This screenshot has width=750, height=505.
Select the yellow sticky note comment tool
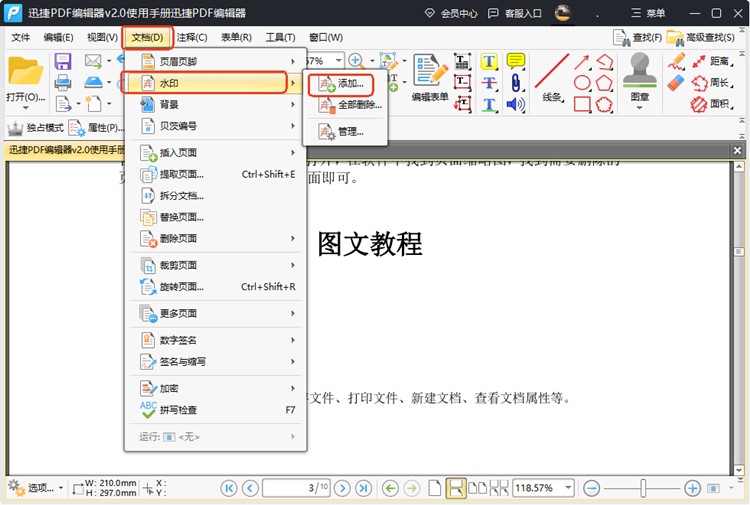516,61
